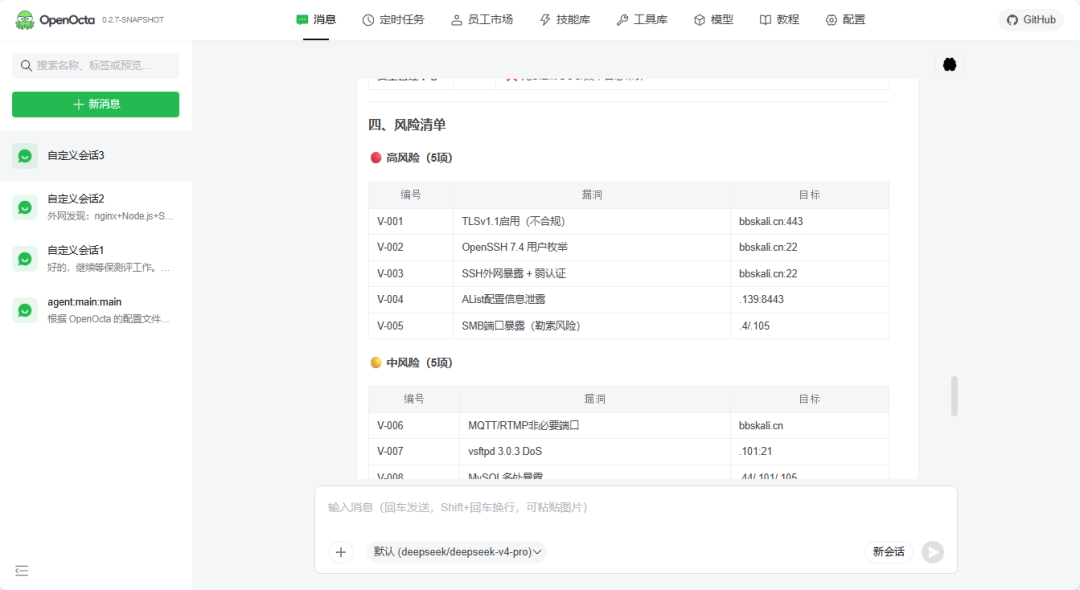The image size is (1080, 590).
Task: Click the plus attachment button
Action: click(x=340, y=552)
